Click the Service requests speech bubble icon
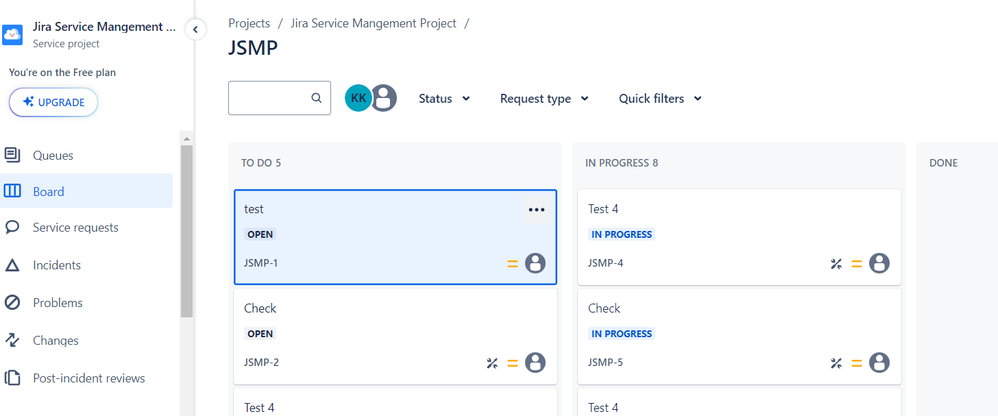Screen dimensions: 998x416 pos(12,228)
